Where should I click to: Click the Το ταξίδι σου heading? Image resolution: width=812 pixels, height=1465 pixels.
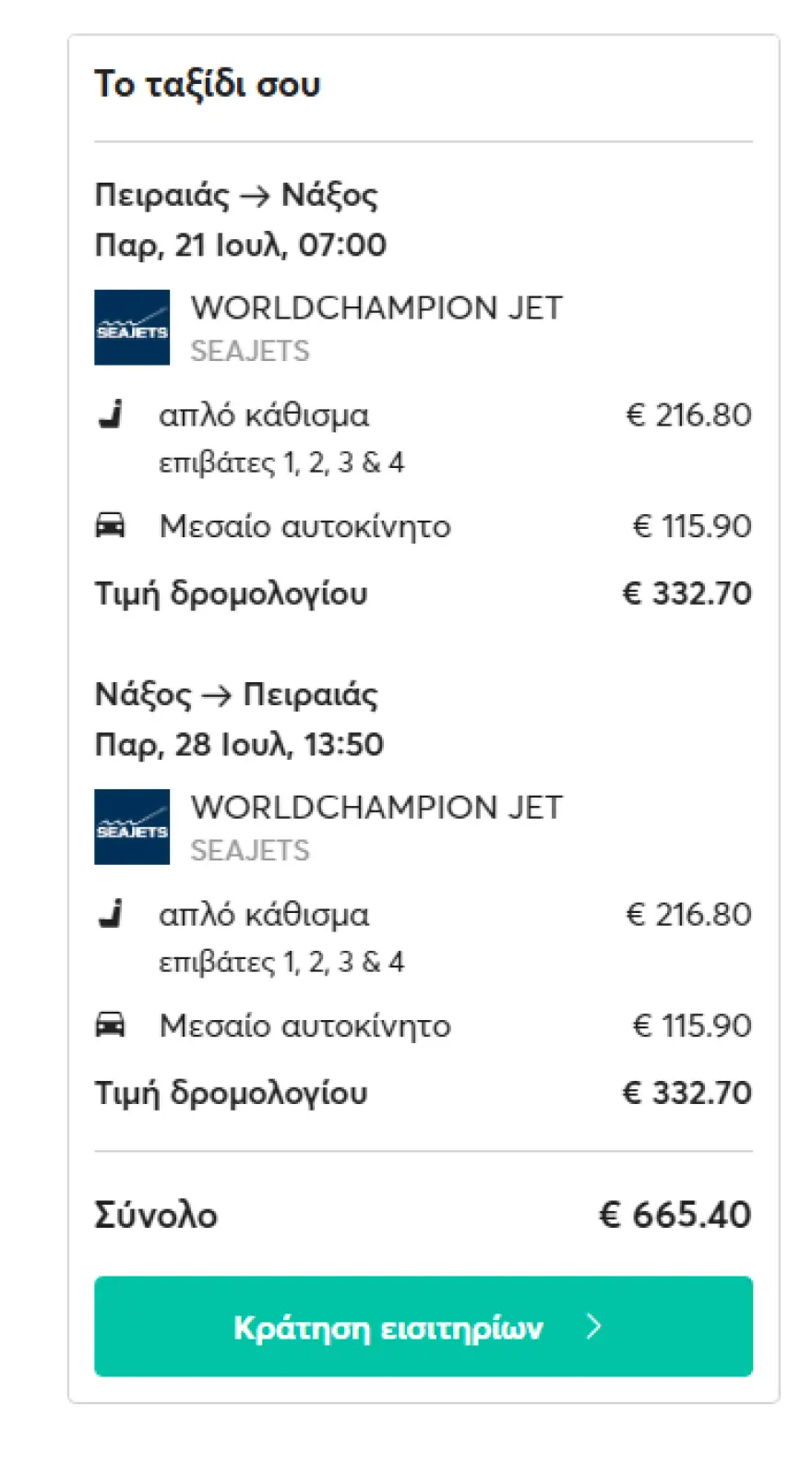pos(208,84)
